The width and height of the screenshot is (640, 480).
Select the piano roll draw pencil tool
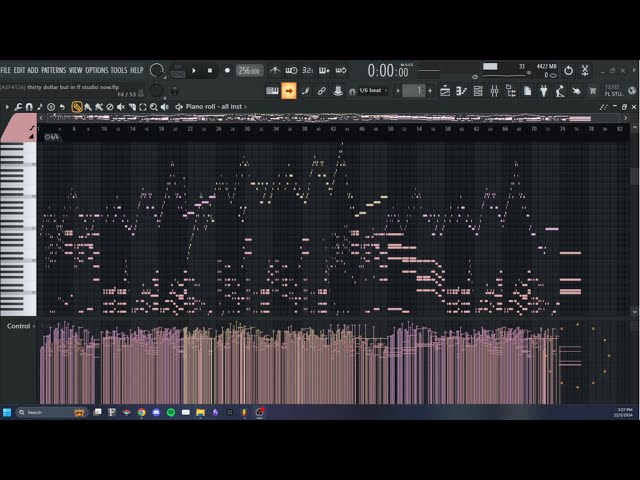click(x=76, y=107)
